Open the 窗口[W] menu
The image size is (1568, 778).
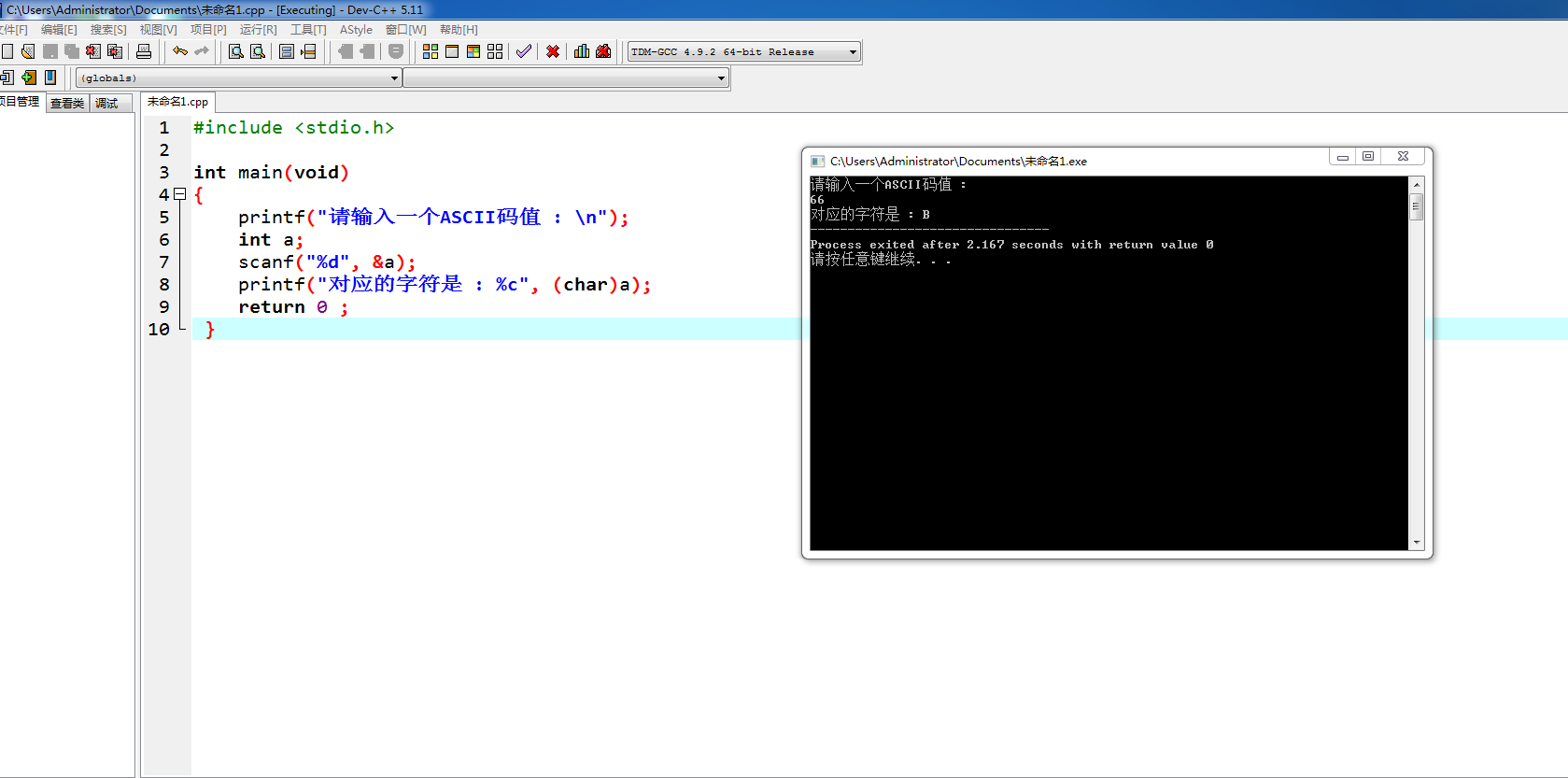406,30
